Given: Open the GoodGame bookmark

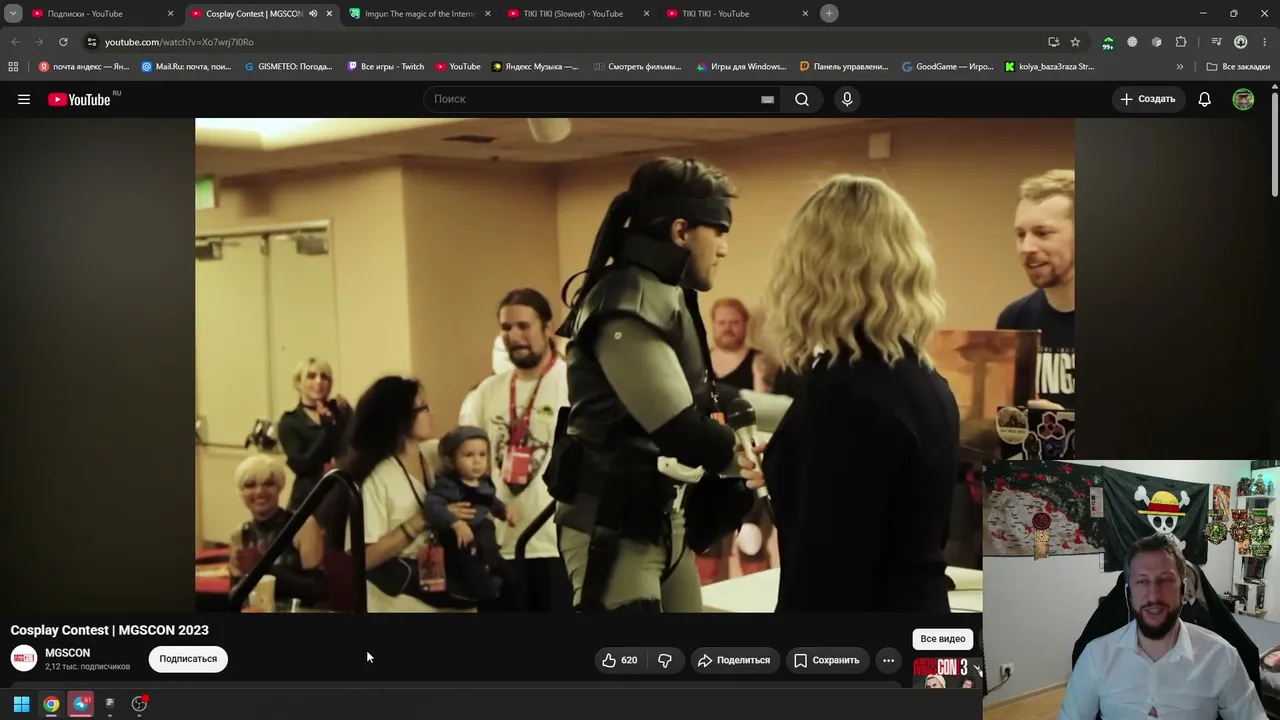Looking at the screenshot, I should pyautogui.click(x=947, y=67).
